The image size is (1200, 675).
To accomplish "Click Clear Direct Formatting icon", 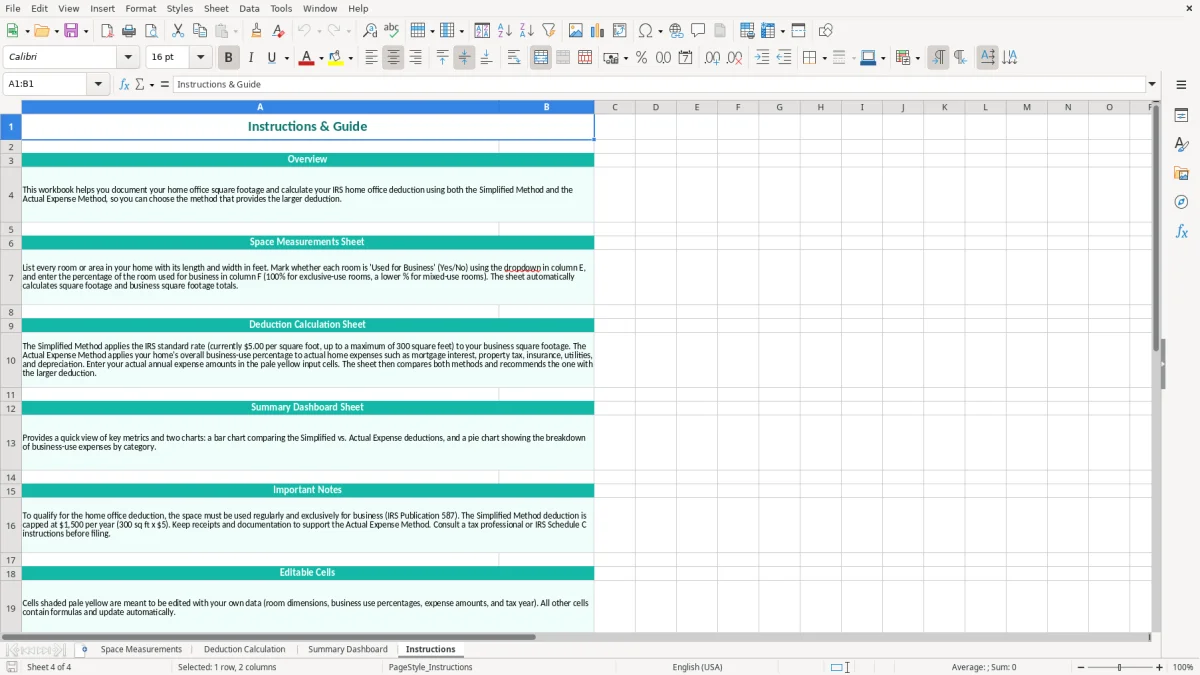I will point(278,31).
